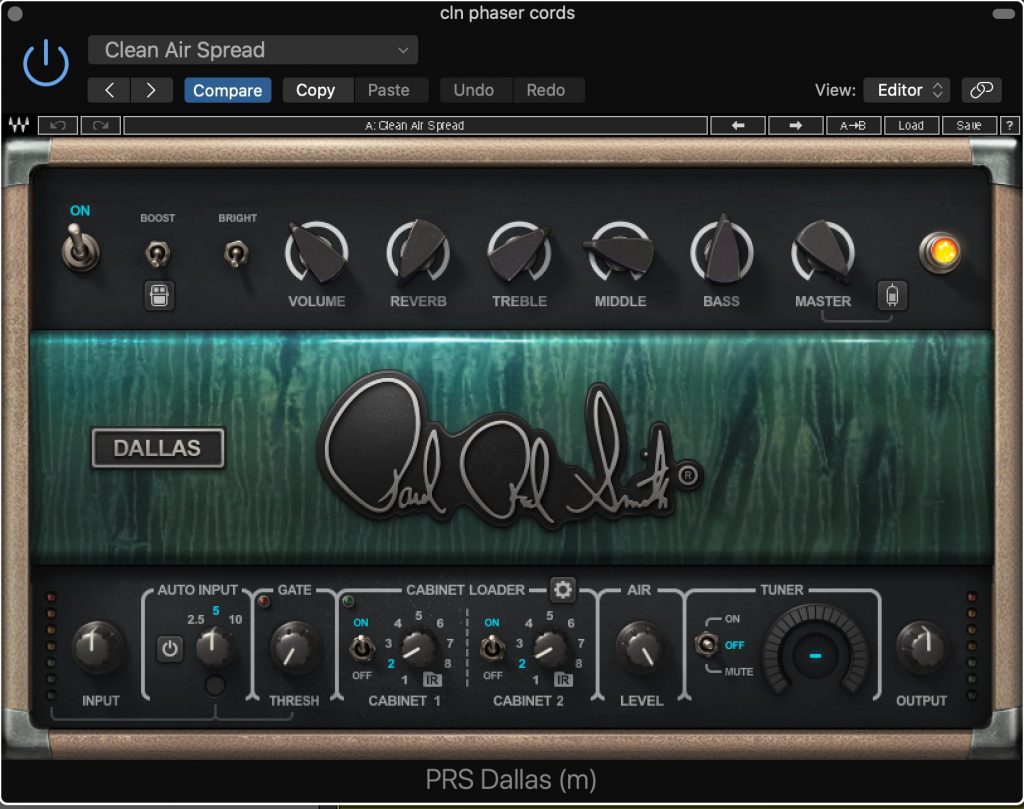Click the Treble knob

click(519, 252)
